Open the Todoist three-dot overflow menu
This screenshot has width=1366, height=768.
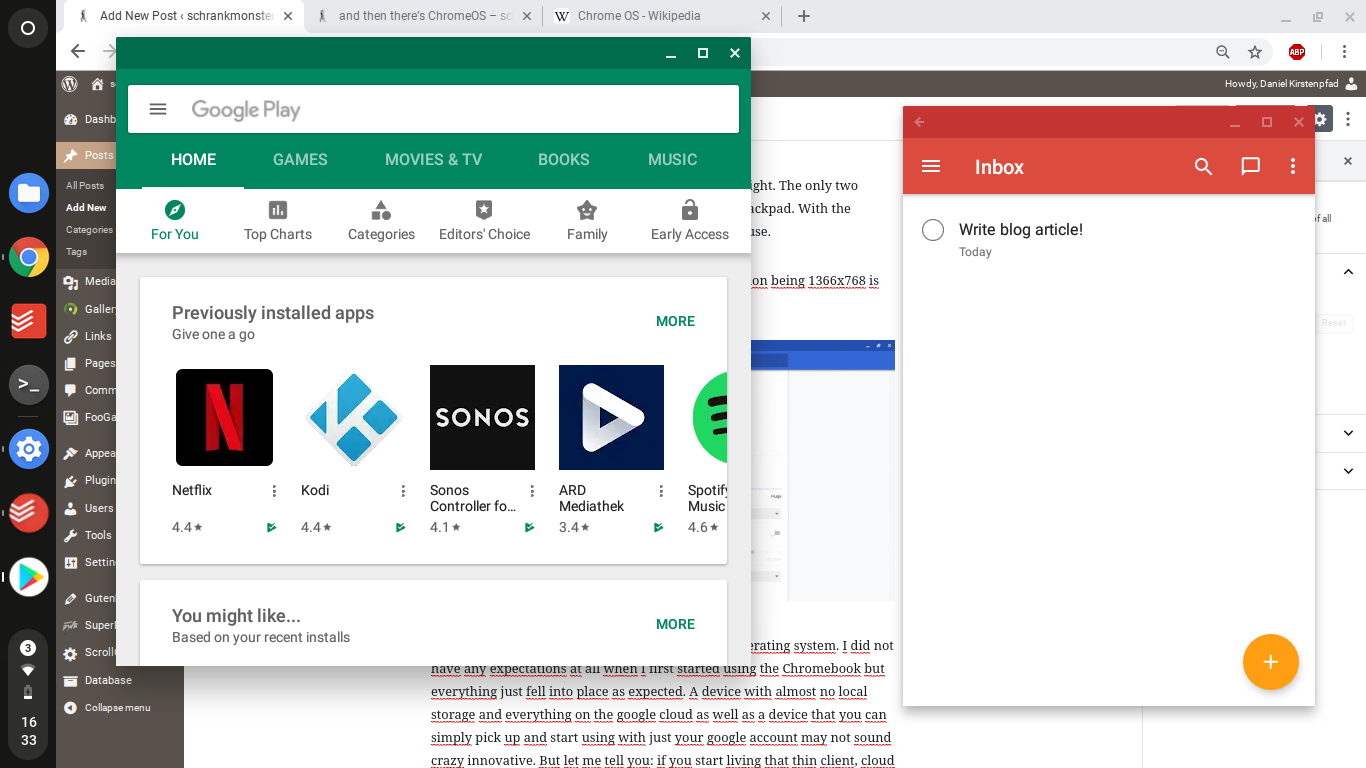(x=1293, y=166)
